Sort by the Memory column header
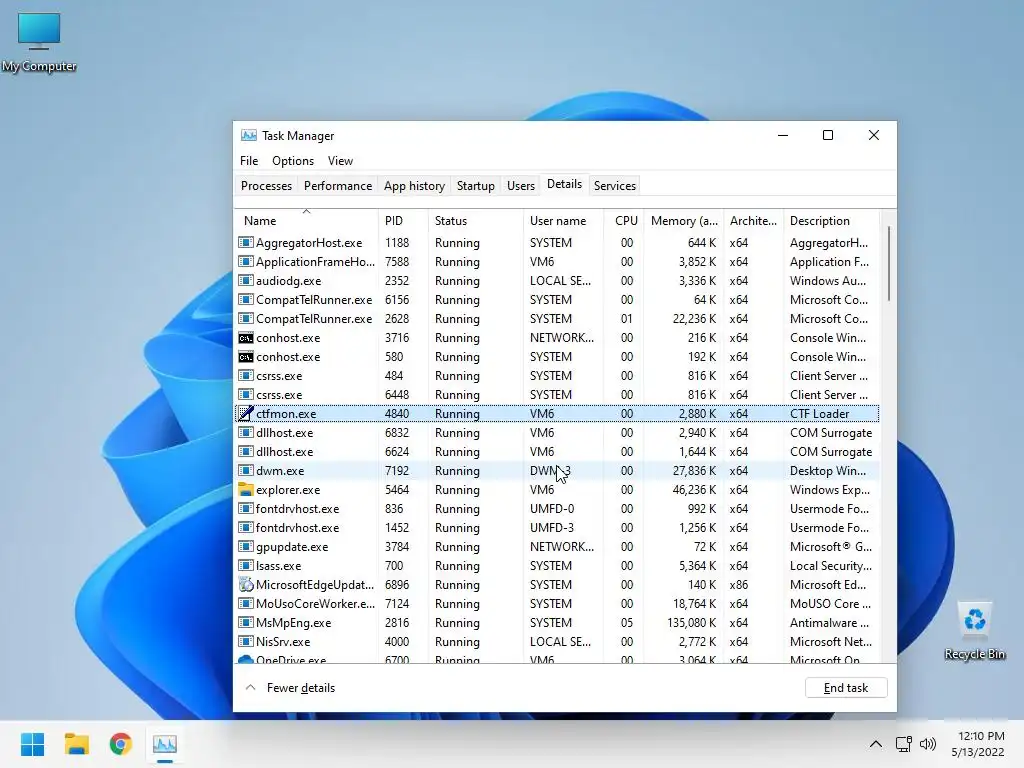Screen dimensions: 1024x768 point(684,220)
